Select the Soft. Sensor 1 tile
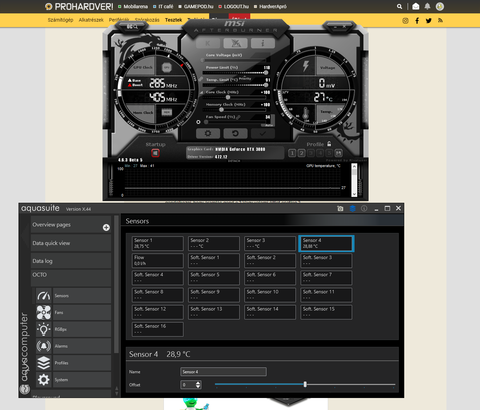The height and width of the screenshot is (410, 480). (214, 261)
